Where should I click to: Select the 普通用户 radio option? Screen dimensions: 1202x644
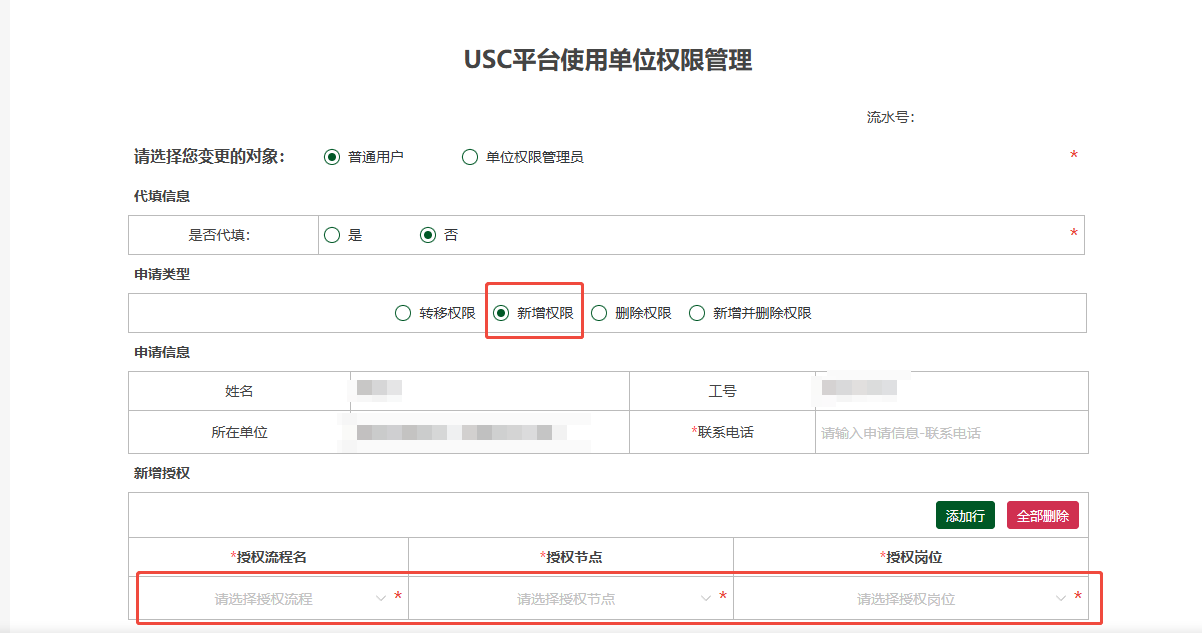[x=332, y=157]
